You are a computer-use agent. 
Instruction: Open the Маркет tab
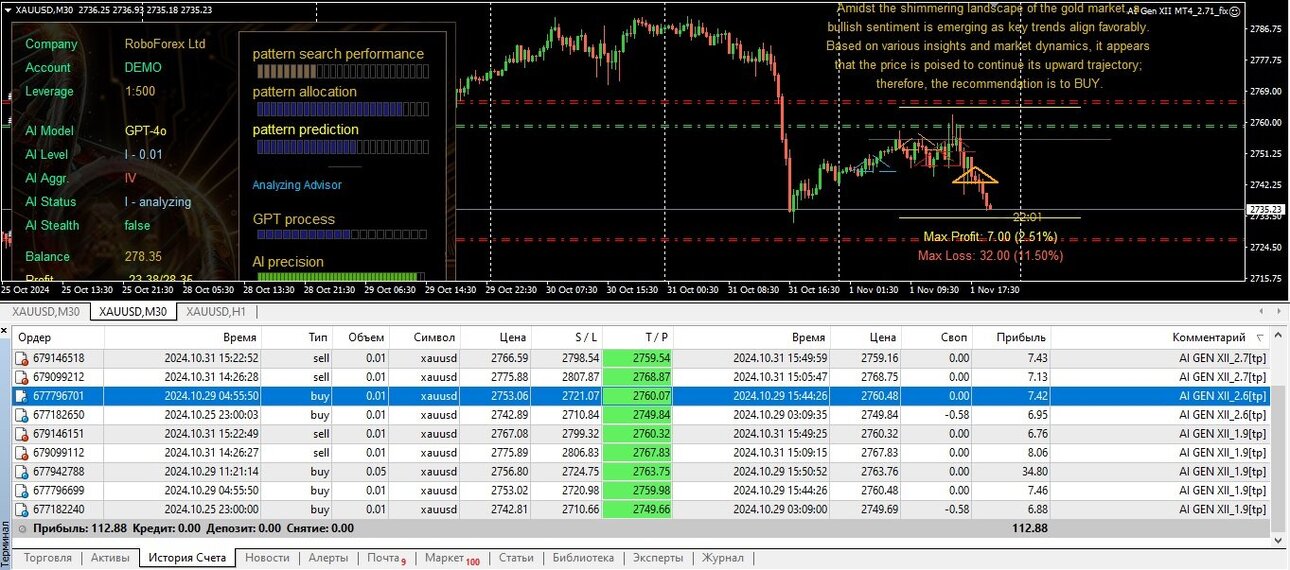click(x=452, y=558)
